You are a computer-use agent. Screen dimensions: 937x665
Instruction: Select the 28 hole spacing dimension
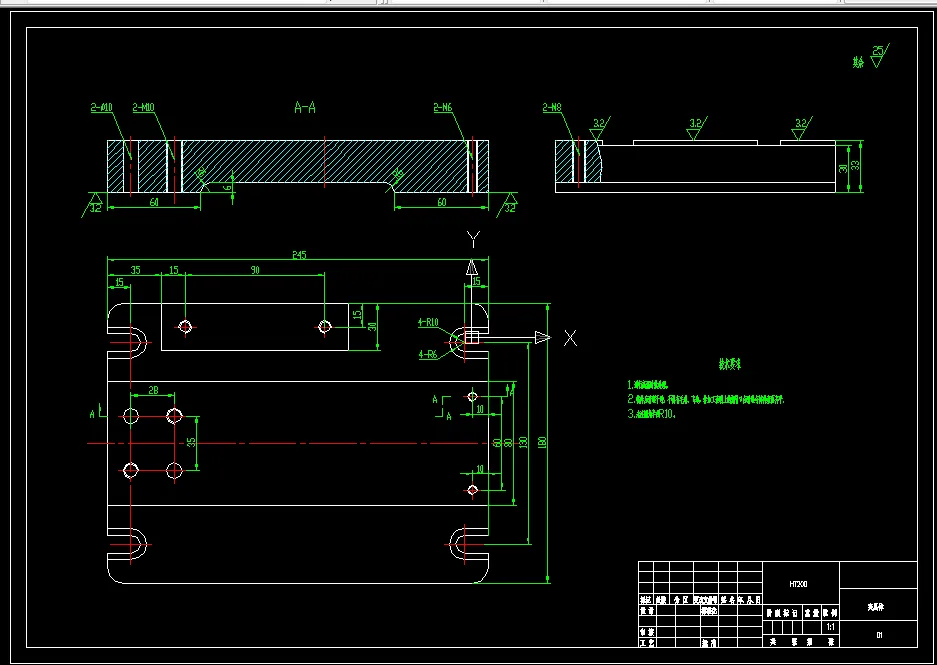(x=153, y=390)
